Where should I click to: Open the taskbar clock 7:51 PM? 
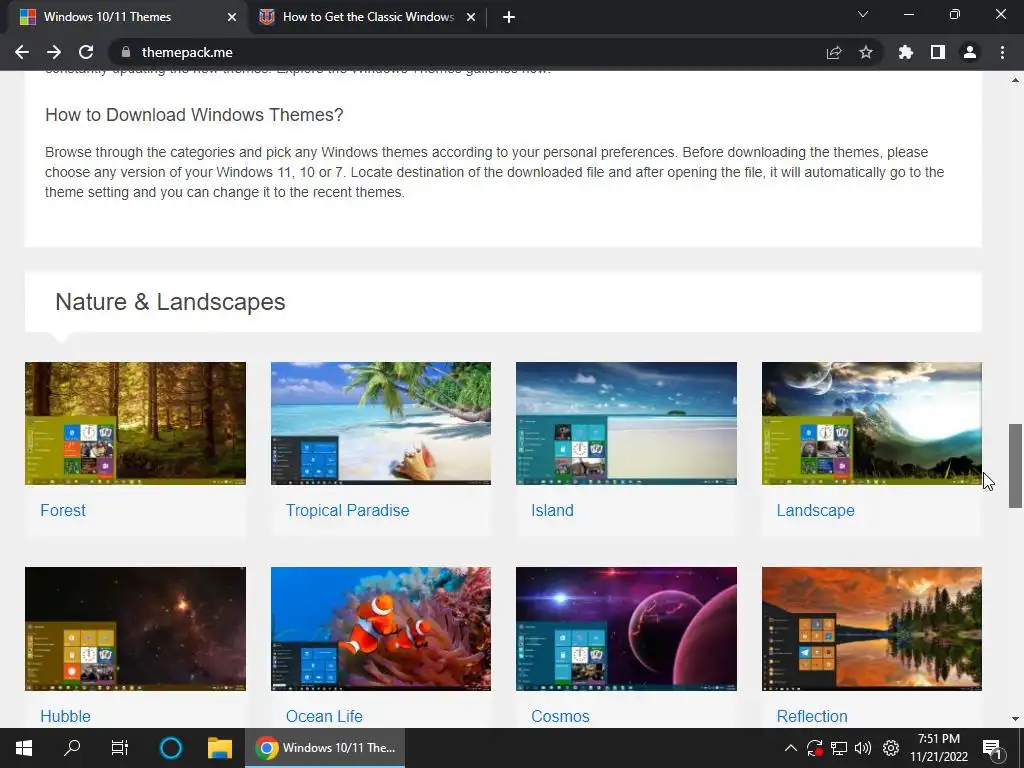pyautogui.click(x=939, y=748)
